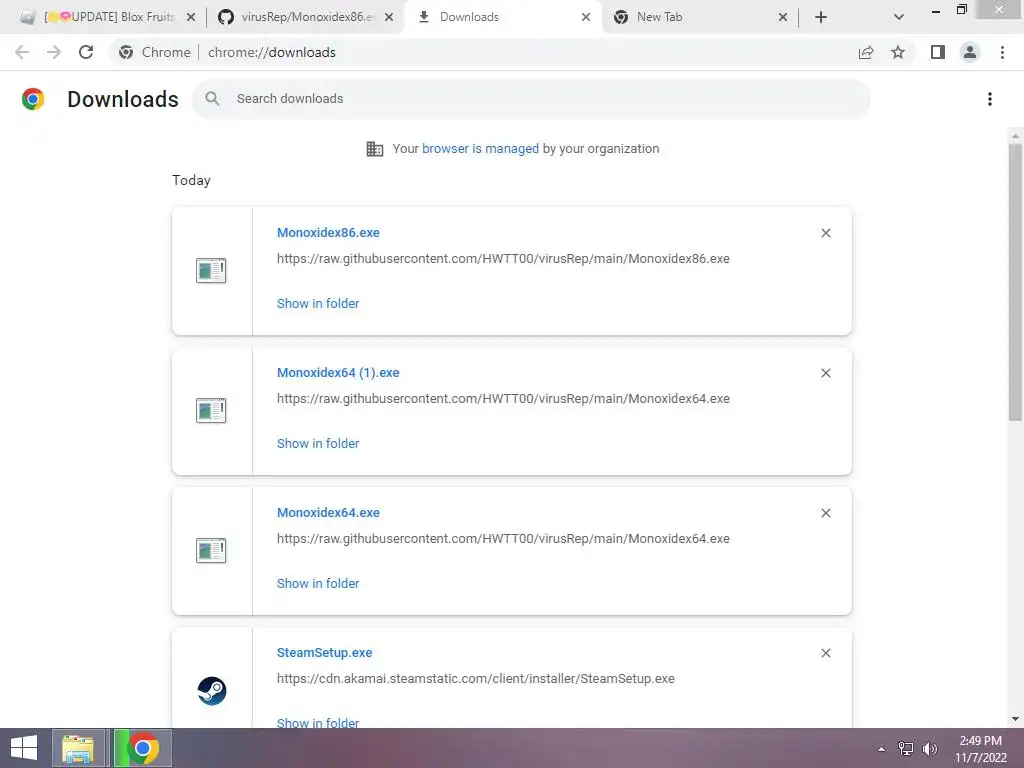Viewport: 1024px width, 768px height.
Task: Show Monoxidex86.exe in folder
Action: tap(318, 303)
